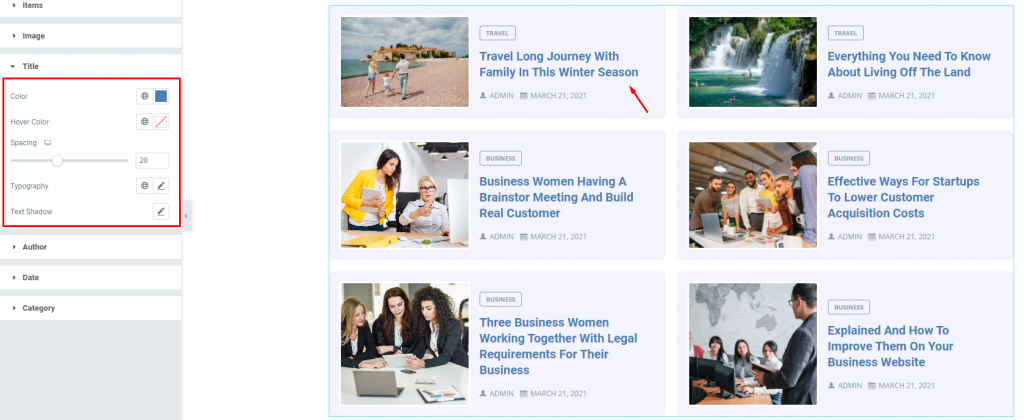This screenshot has height=420, width=1024.
Task: Click the responsive device icon beside Spacing
Action: pos(47,142)
